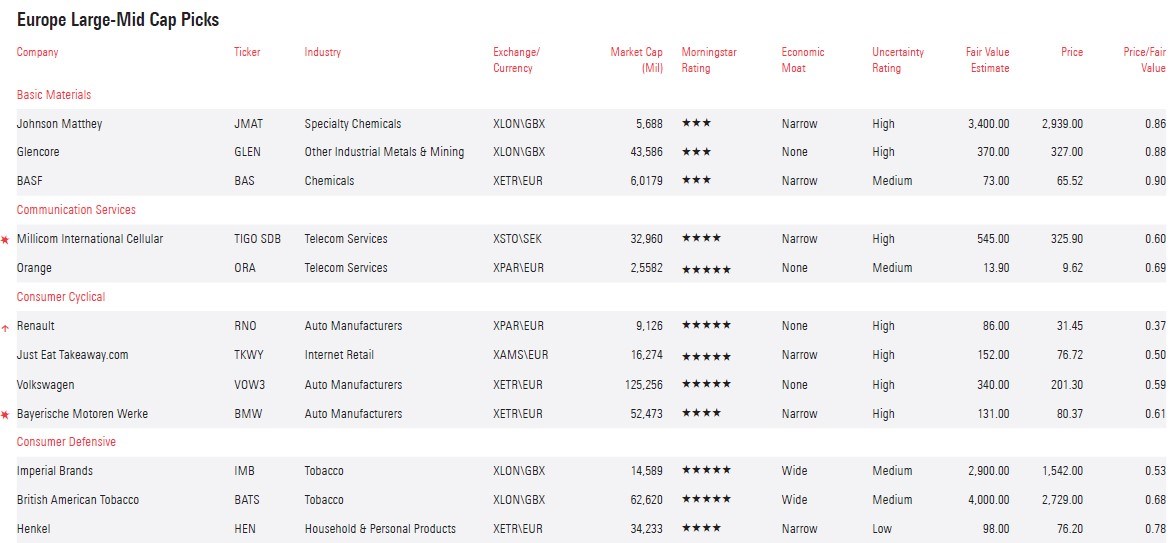1171x543 pixels.
Task: Click the Ticker column header
Action: 247,52
